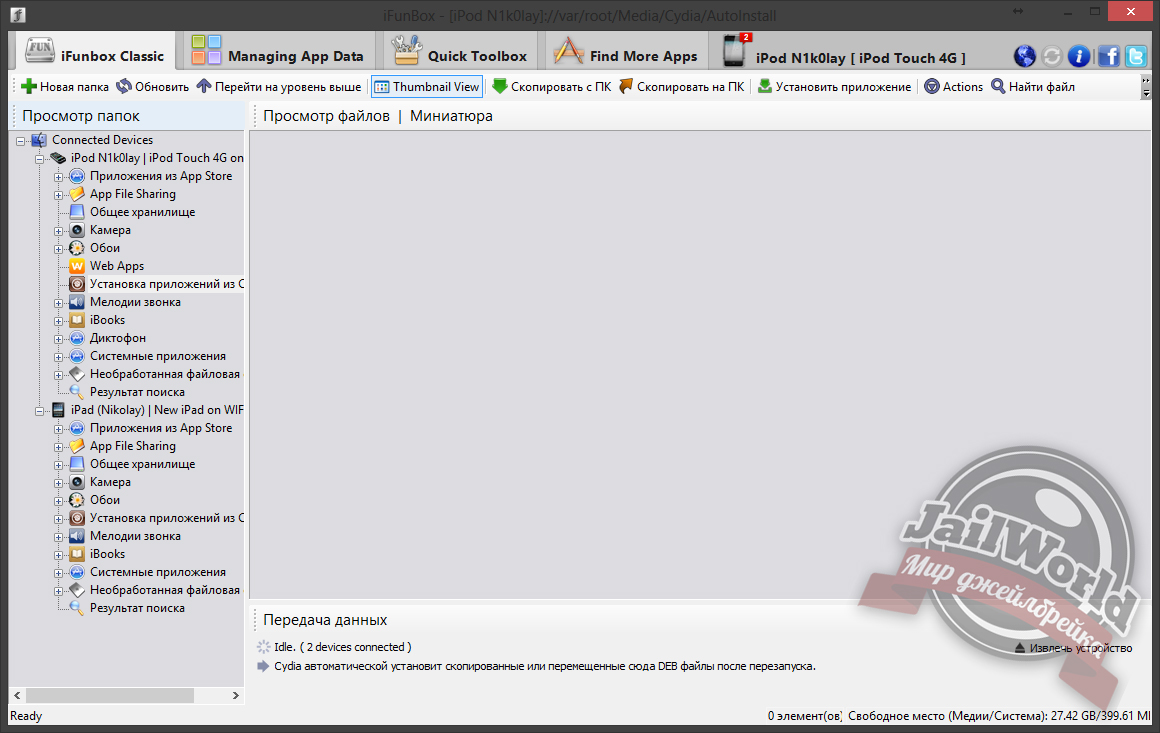Click folder tree scrollbar right arrow
1160x733 pixels.
(x=236, y=695)
